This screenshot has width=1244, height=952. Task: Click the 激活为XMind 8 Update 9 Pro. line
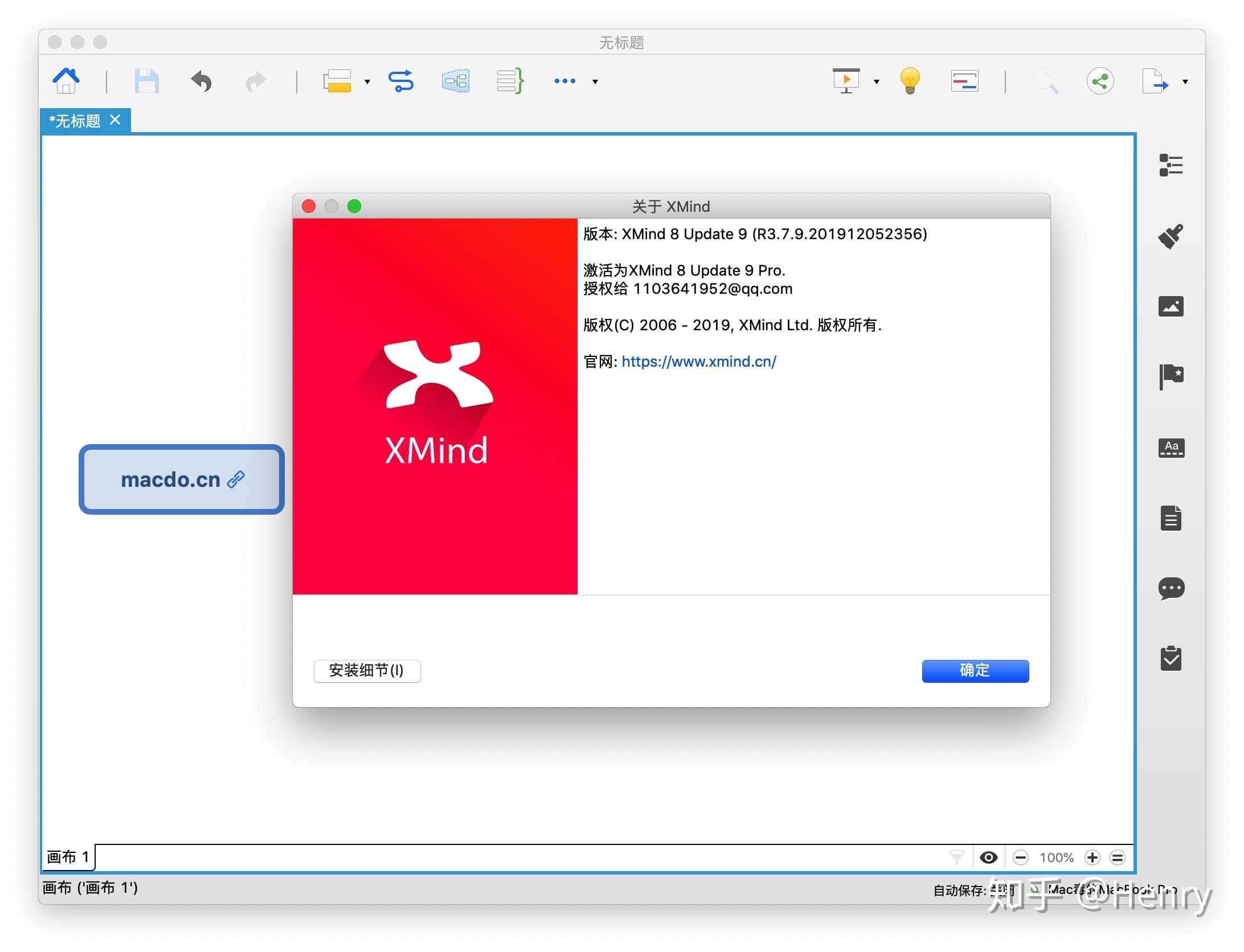(684, 270)
